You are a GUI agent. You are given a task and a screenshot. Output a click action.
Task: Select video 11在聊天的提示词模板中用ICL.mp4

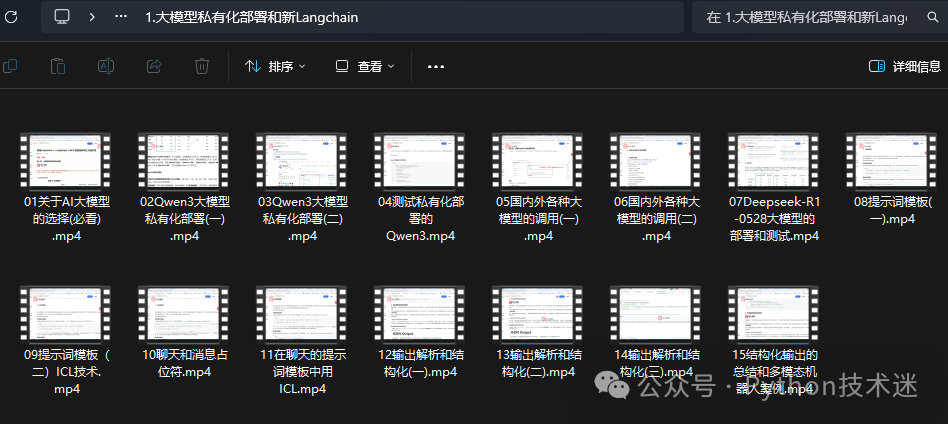[303, 342]
